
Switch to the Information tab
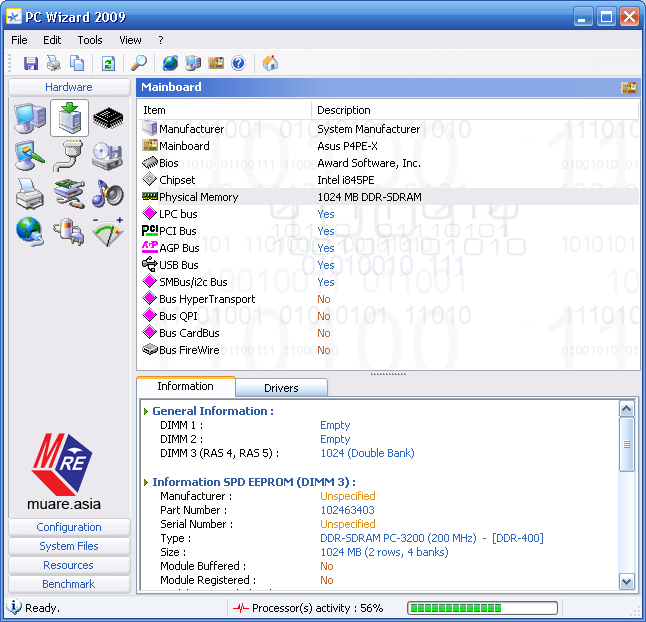click(185, 386)
